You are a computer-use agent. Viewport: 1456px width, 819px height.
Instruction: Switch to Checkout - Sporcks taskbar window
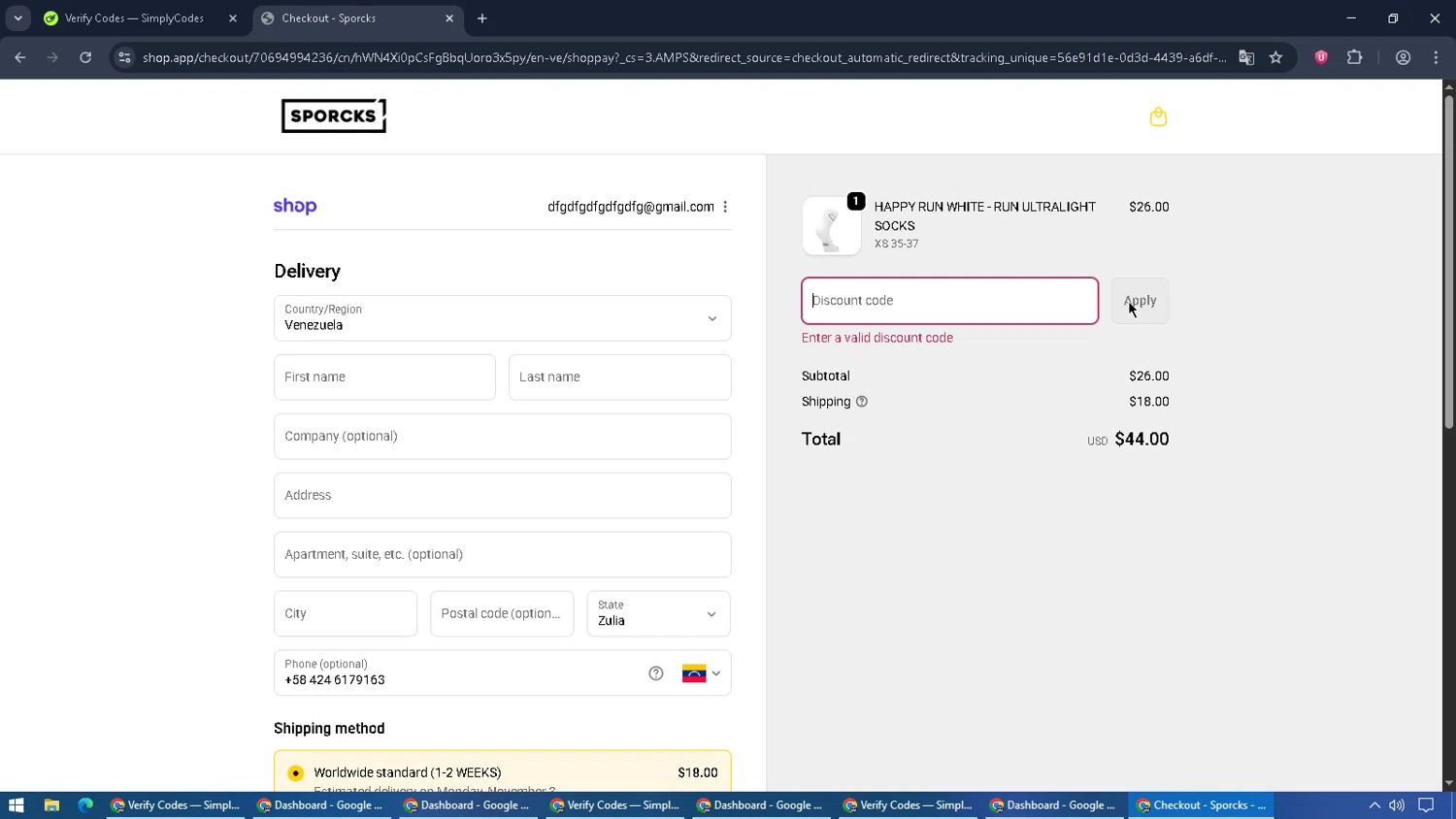1201,805
